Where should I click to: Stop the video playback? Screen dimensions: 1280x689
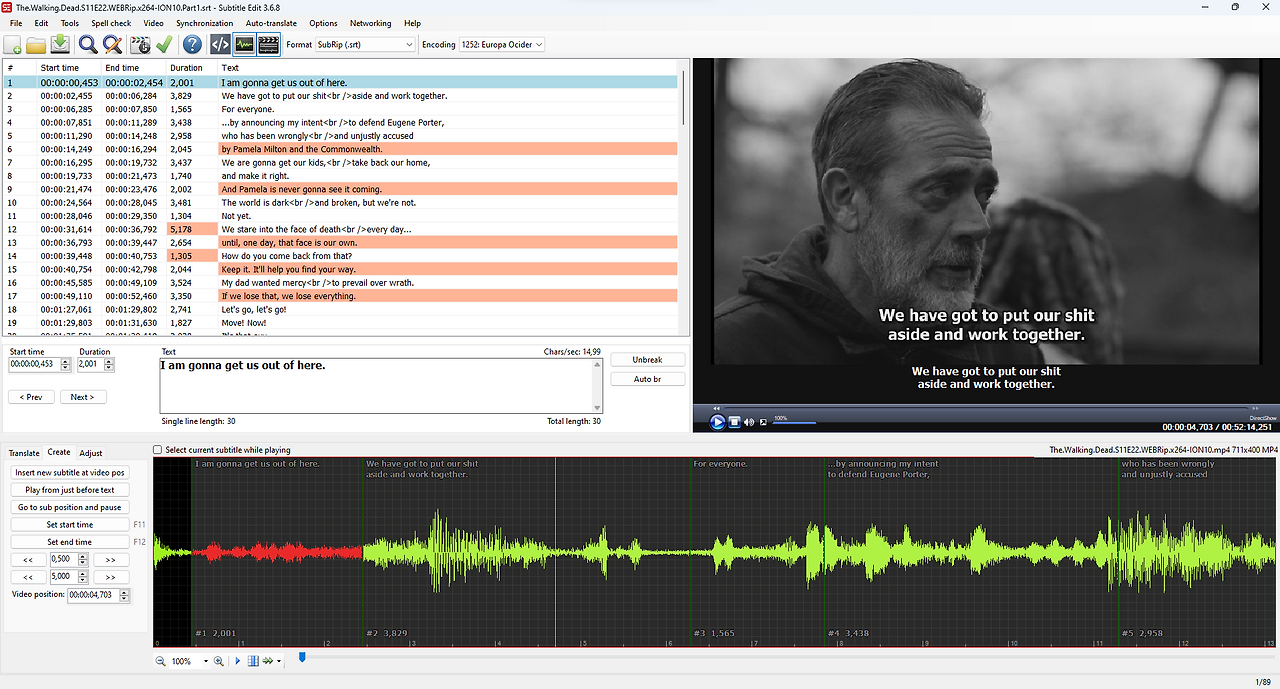(734, 422)
